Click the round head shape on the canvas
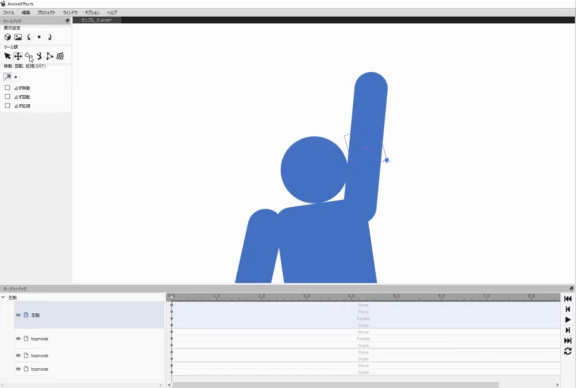 pos(314,170)
